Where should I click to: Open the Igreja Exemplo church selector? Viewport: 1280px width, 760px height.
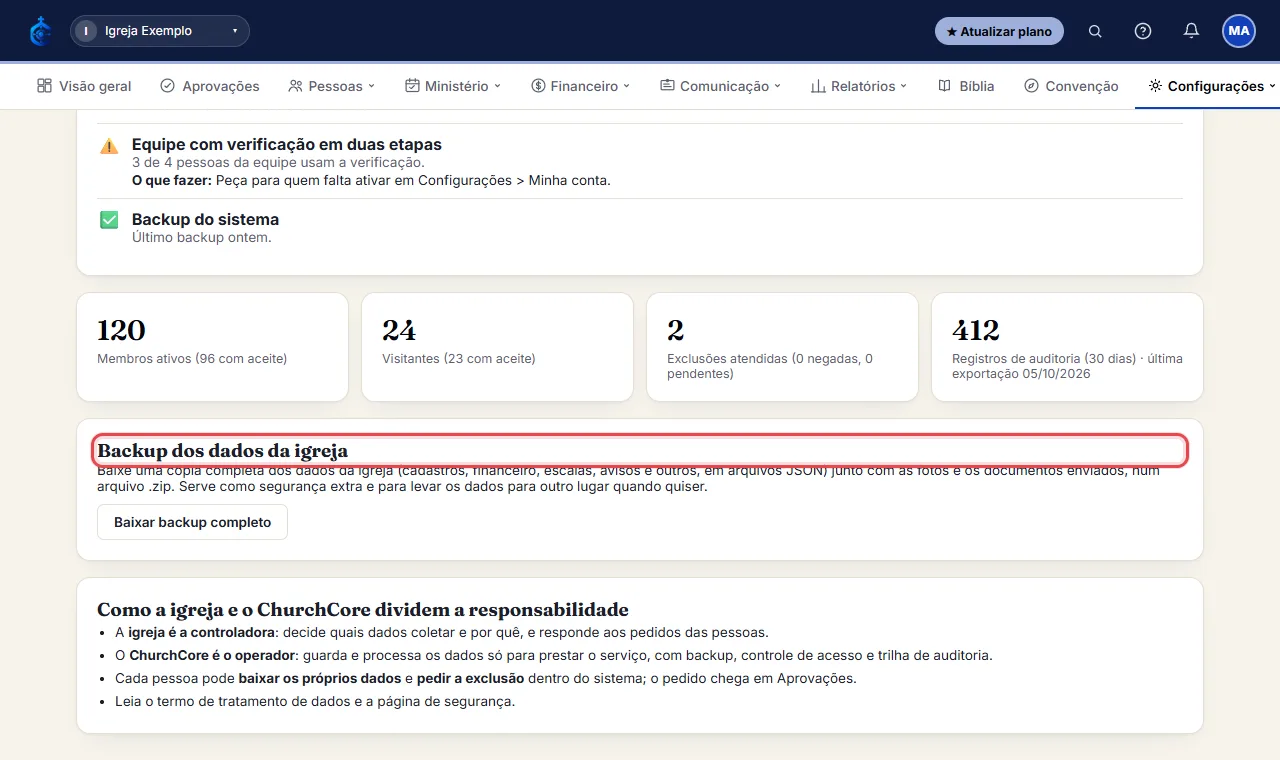160,31
